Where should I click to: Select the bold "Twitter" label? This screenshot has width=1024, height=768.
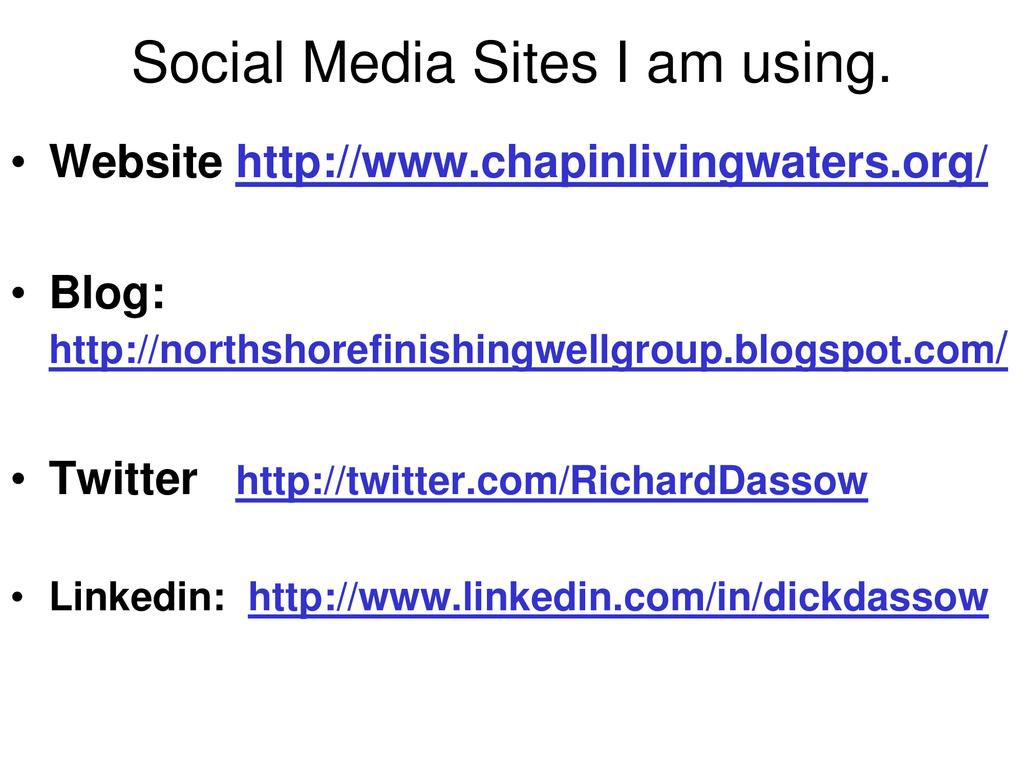[124, 480]
